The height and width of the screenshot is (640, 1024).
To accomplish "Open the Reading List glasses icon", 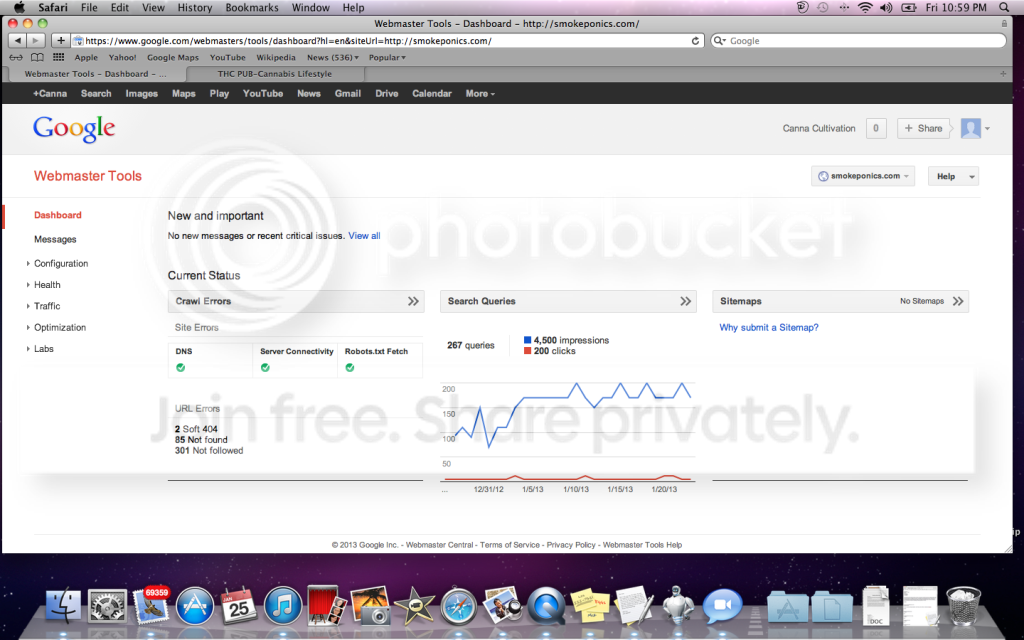I will 16,57.
